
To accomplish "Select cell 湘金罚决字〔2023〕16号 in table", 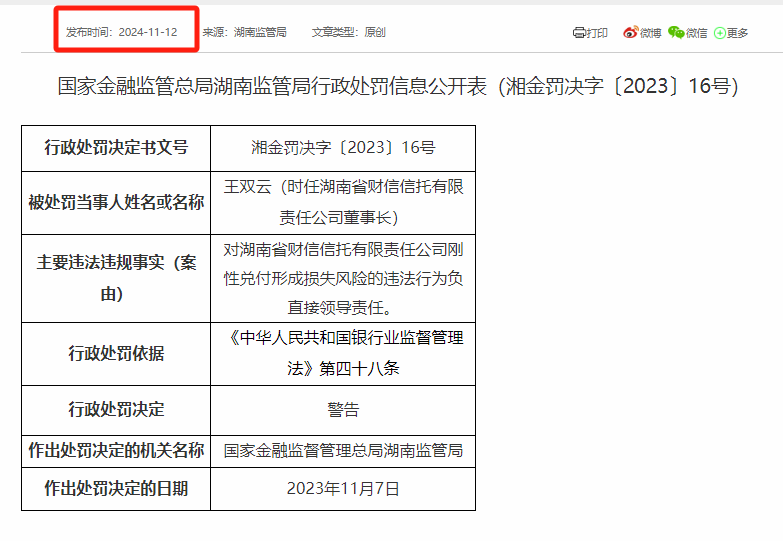I will click(x=343, y=148).
